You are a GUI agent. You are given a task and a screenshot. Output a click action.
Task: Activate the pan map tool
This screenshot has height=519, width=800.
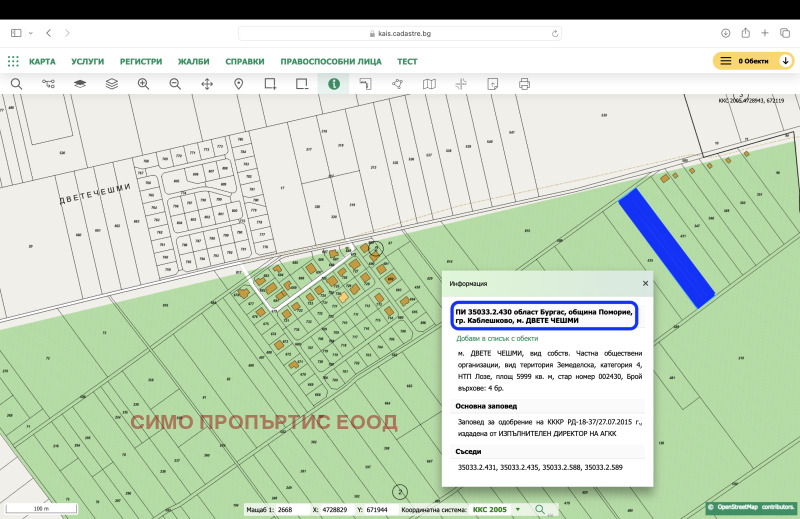point(207,84)
